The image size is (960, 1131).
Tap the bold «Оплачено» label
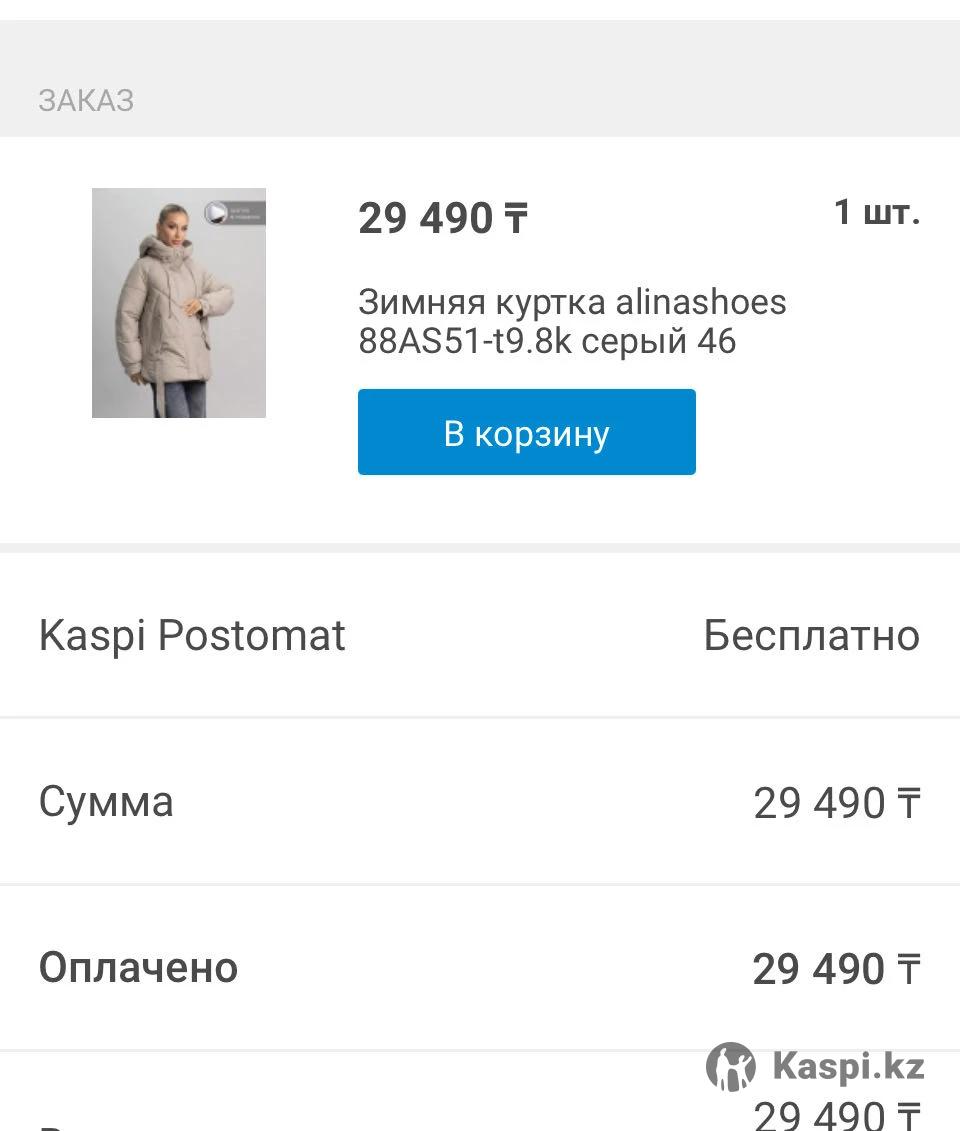click(138, 968)
